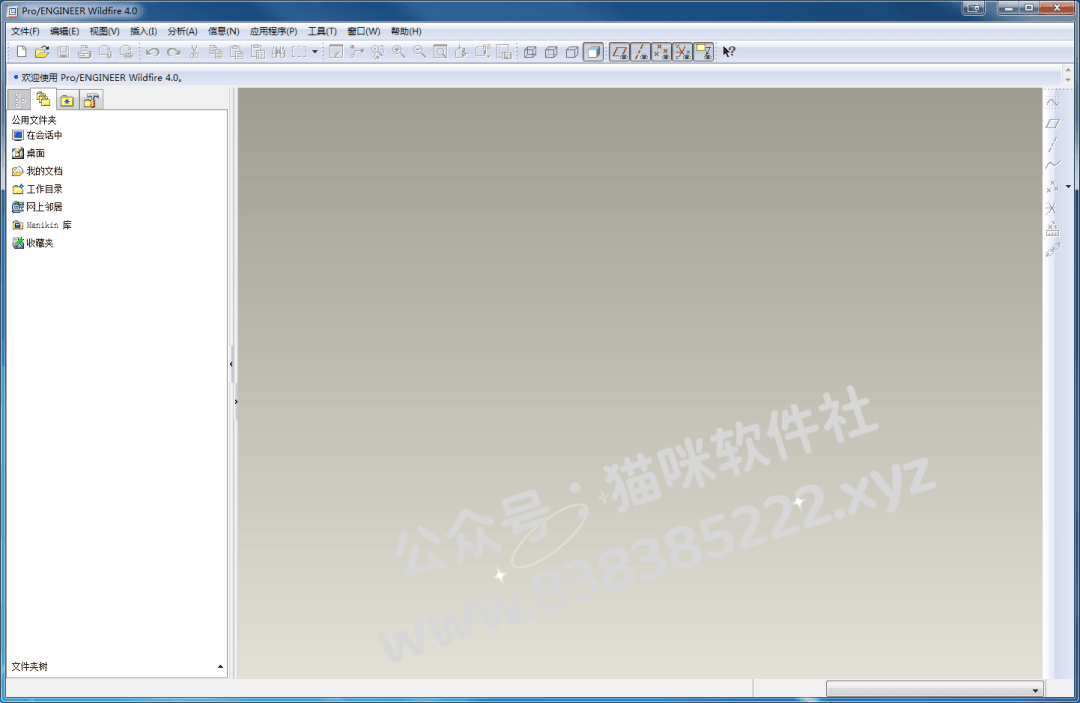
Task: Click the Zoom Out magnifier icon
Action: [x=419, y=52]
